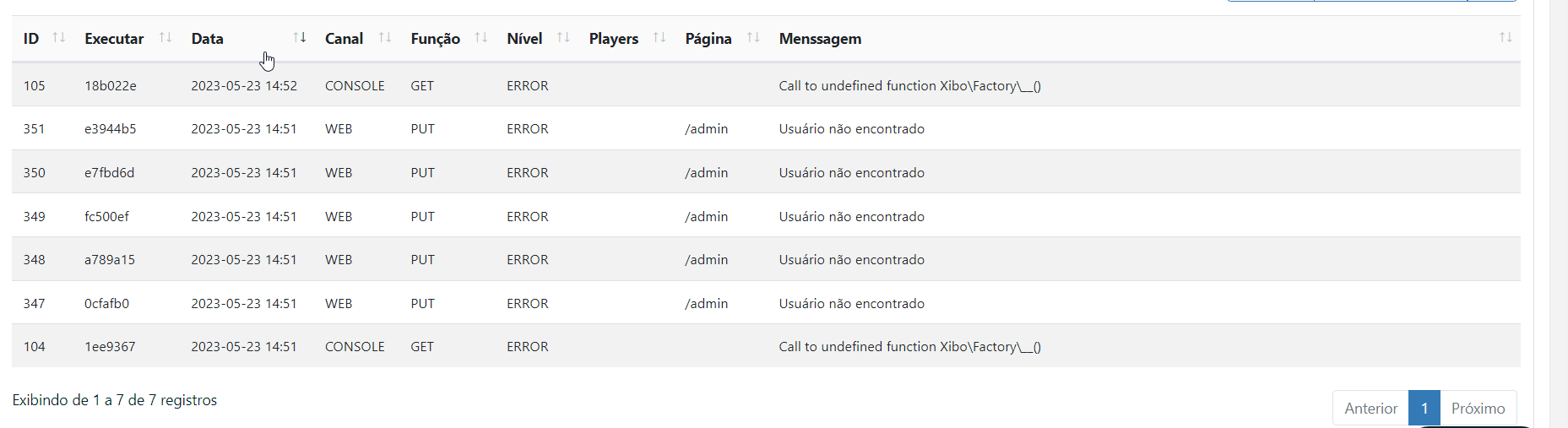Click the Menssagem column header text

(820, 39)
